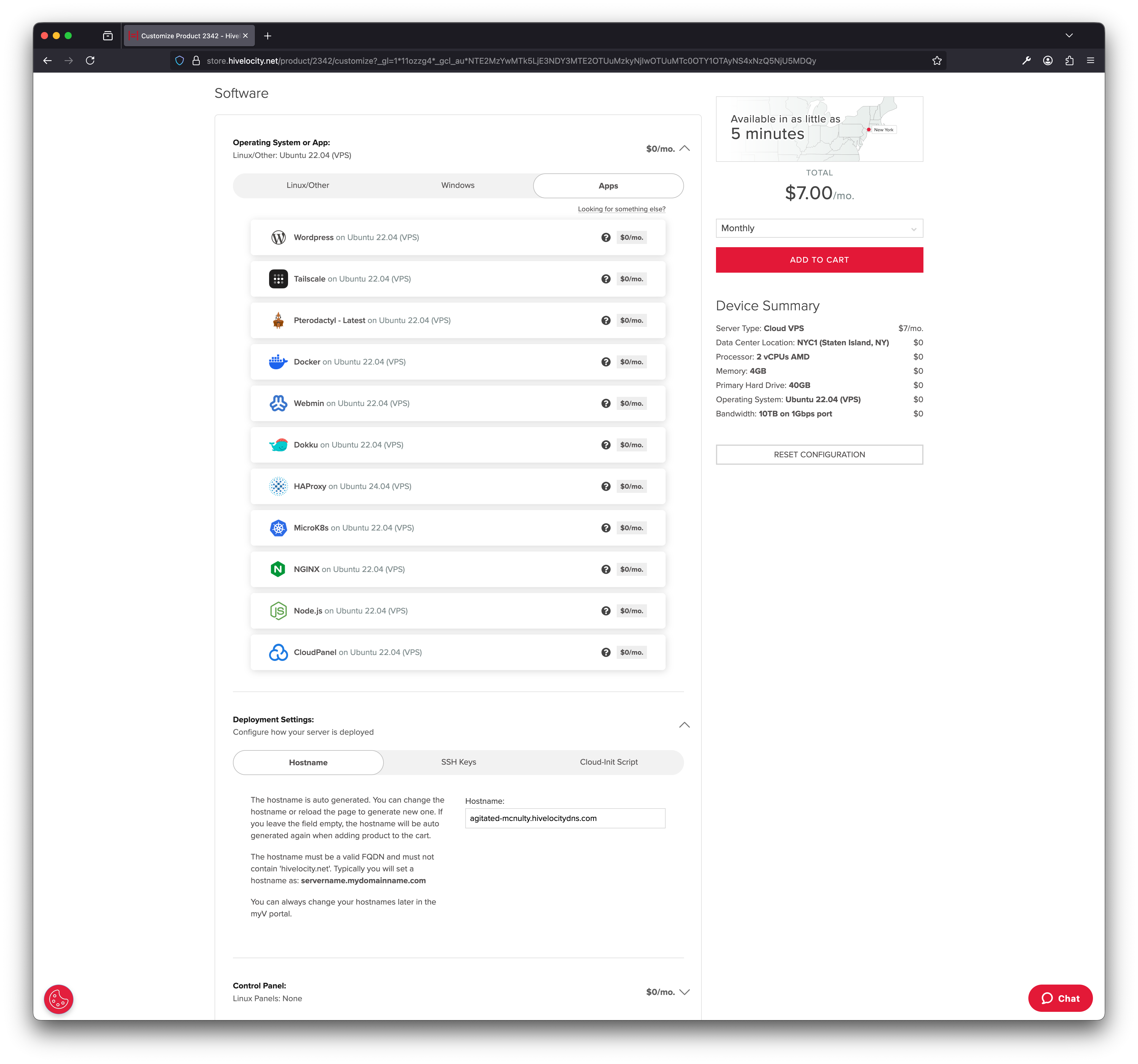Switch to the Cloud-Init Script tab
Viewport: 1138px width, 1064px height.
point(608,762)
